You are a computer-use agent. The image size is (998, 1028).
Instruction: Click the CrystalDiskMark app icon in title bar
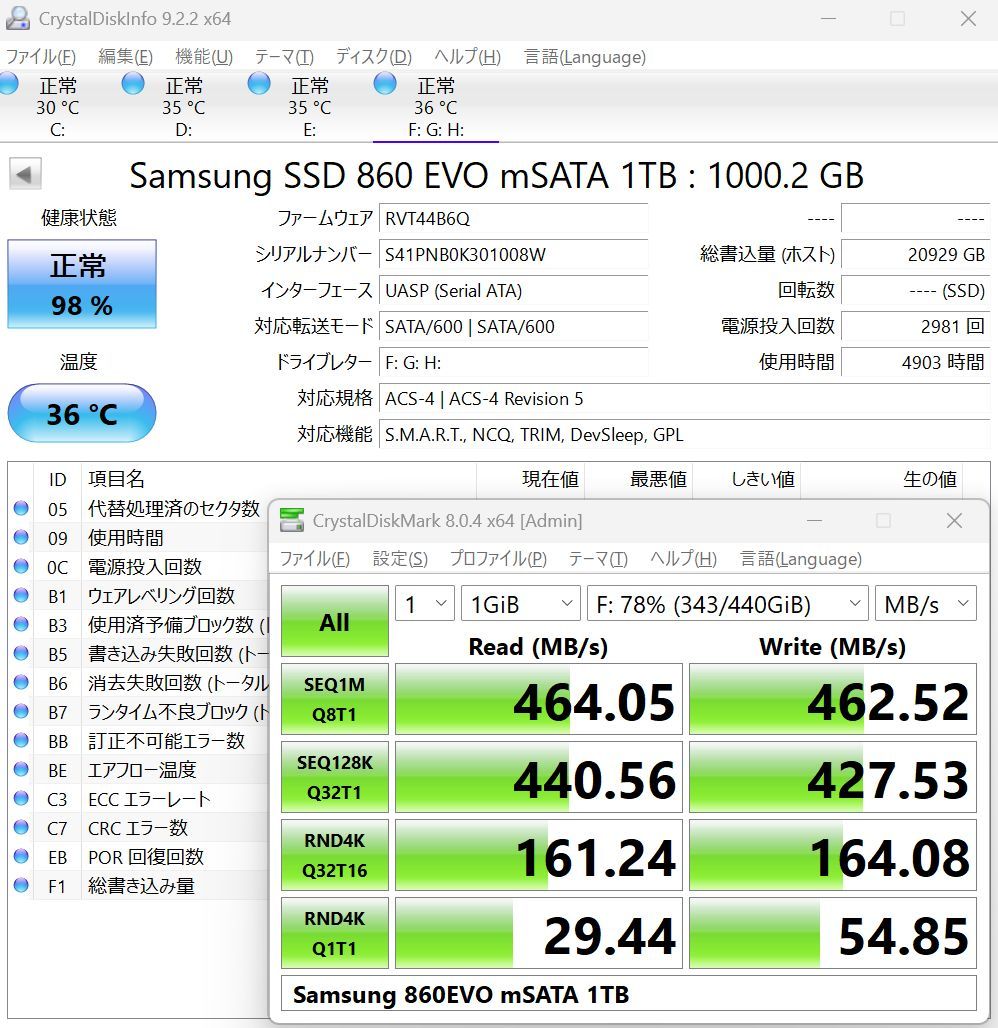tap(292, 520)
